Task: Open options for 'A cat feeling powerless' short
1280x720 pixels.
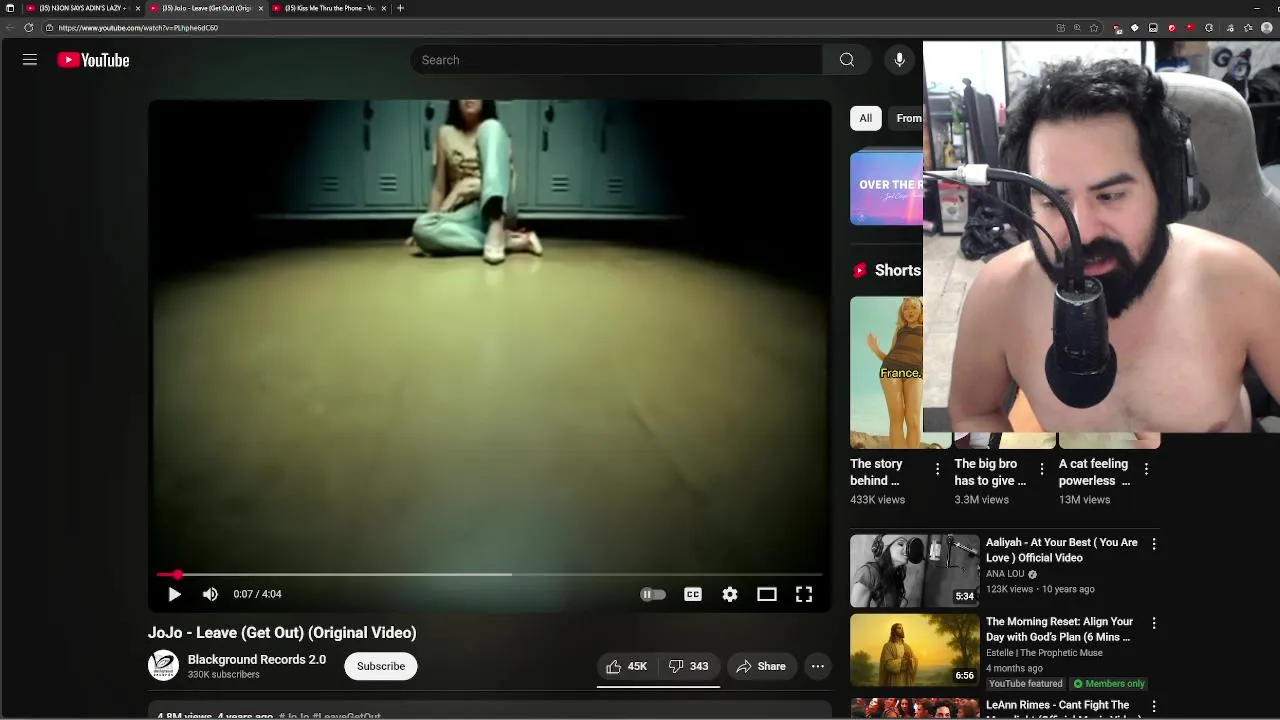Action: click(1146, 469)
